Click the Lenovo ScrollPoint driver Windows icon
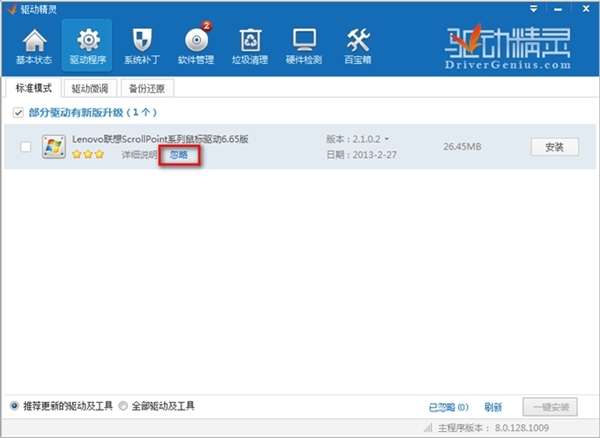 [x=54, y=147]
